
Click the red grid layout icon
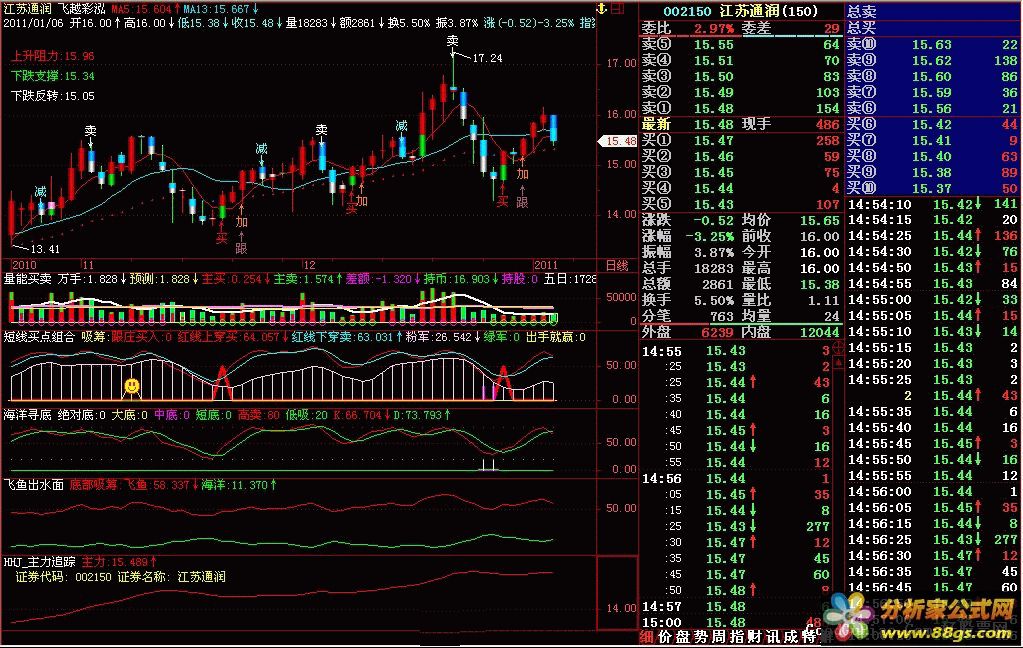617,8
